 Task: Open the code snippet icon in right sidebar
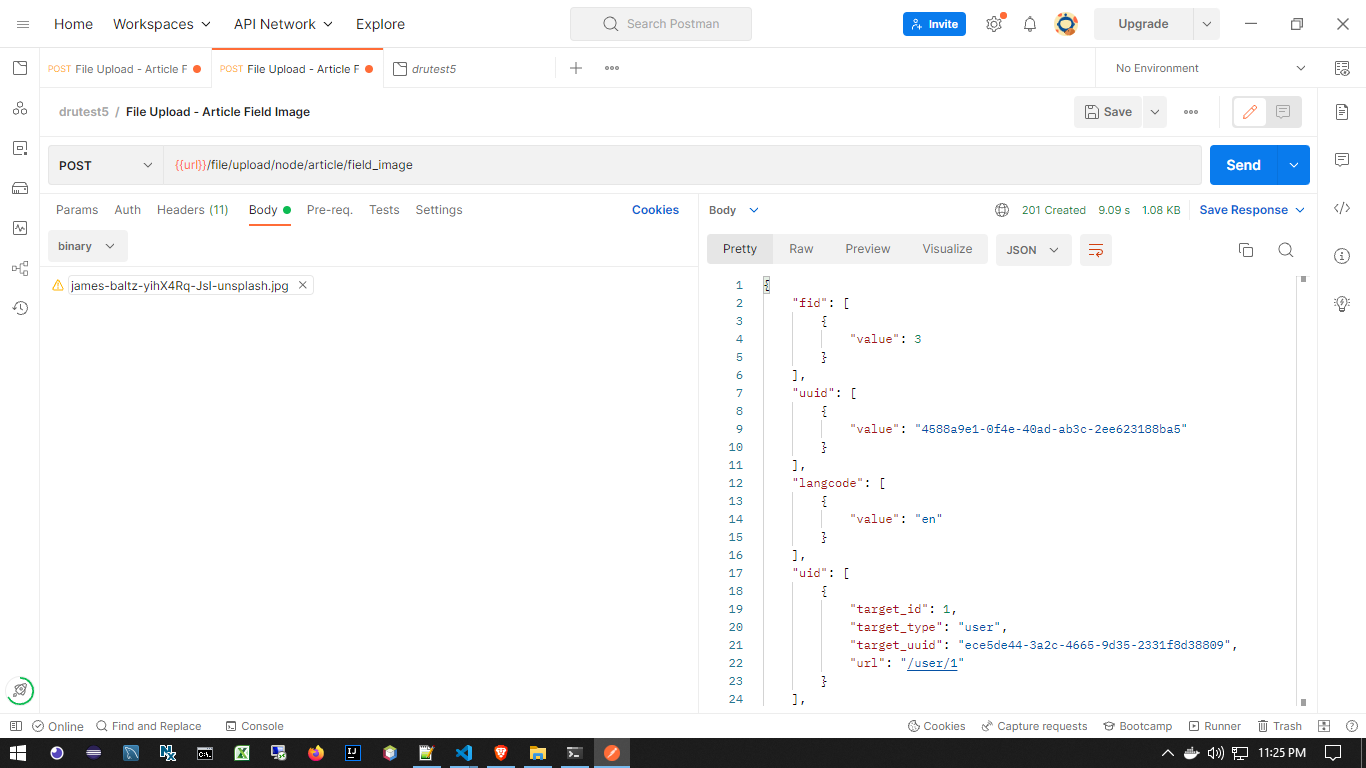1342,208
